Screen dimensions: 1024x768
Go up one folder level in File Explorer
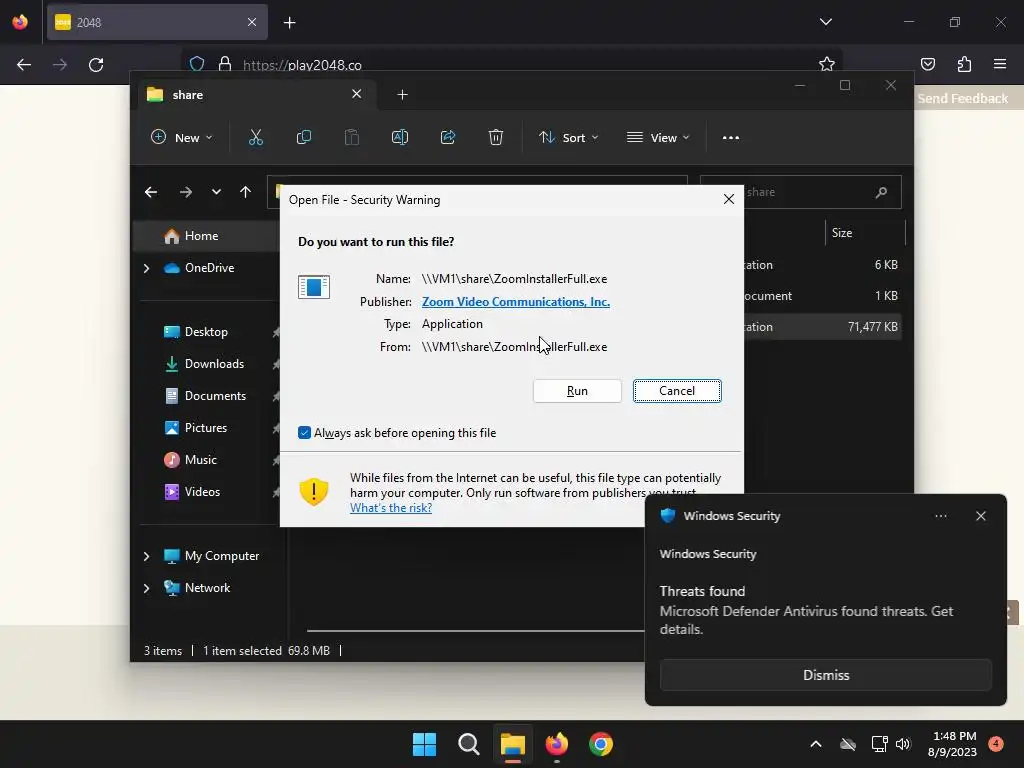[245, 192]
